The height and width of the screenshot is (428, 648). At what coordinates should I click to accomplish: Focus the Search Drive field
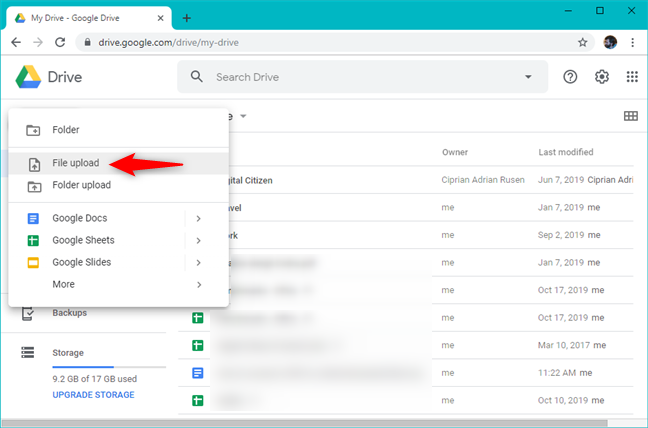point(363,77)
